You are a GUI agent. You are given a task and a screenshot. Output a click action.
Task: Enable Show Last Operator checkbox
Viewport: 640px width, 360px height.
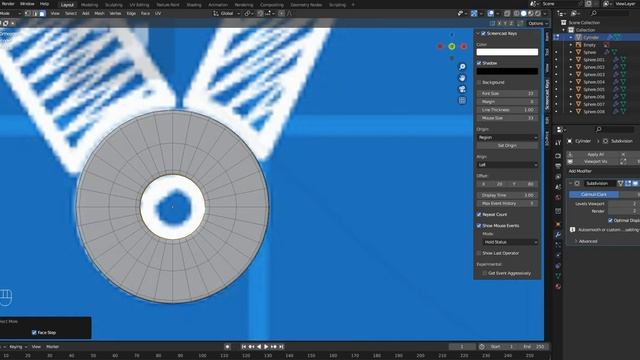[x=479, y=253]
